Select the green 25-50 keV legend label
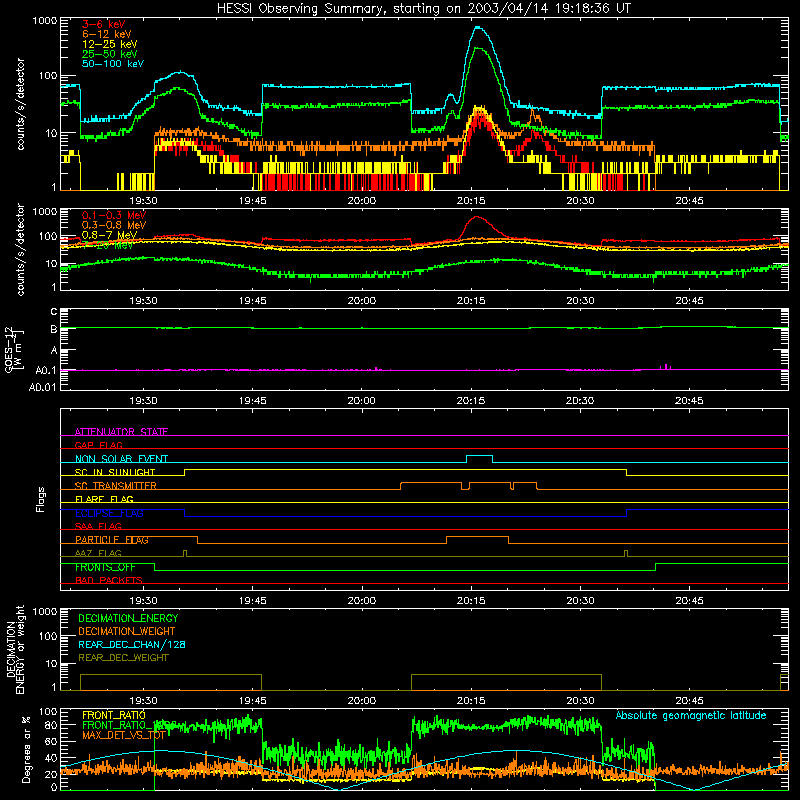This screenshot has height=800, width=800. click(x=110, y=54)
